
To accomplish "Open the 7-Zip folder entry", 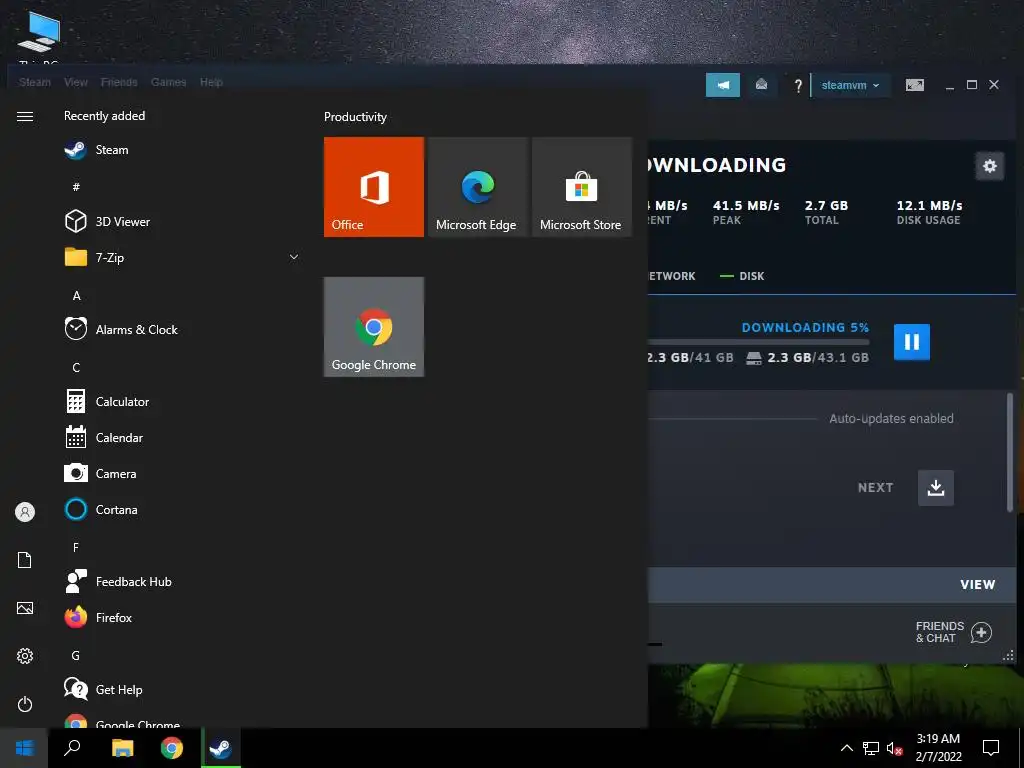I will 182,257.
